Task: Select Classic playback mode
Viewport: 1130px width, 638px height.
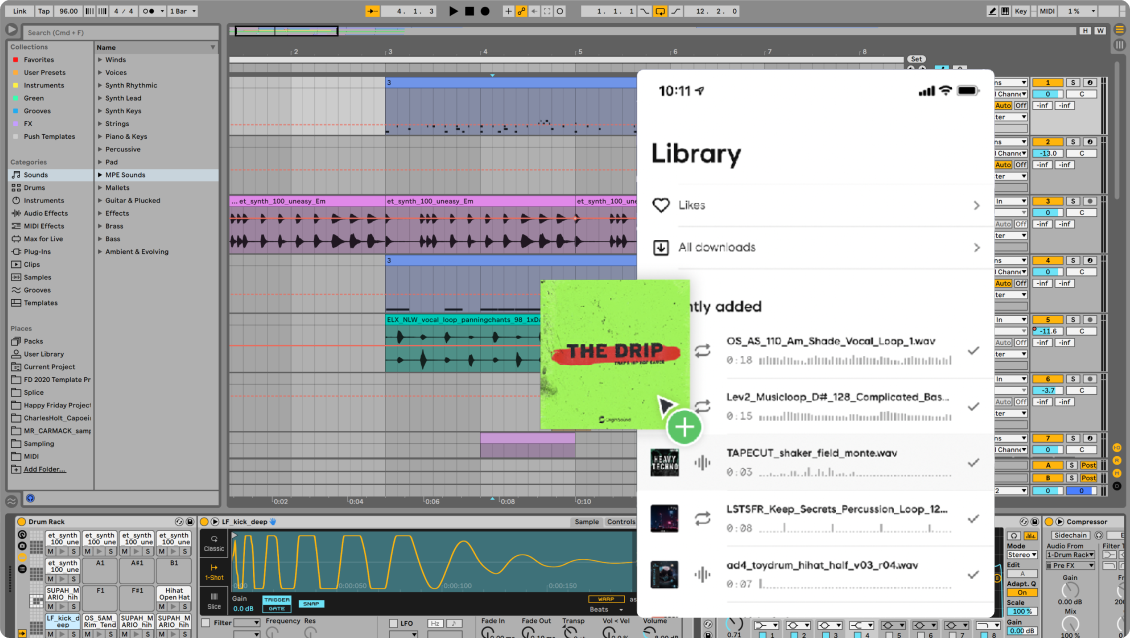Action: [x=214, y=544]
